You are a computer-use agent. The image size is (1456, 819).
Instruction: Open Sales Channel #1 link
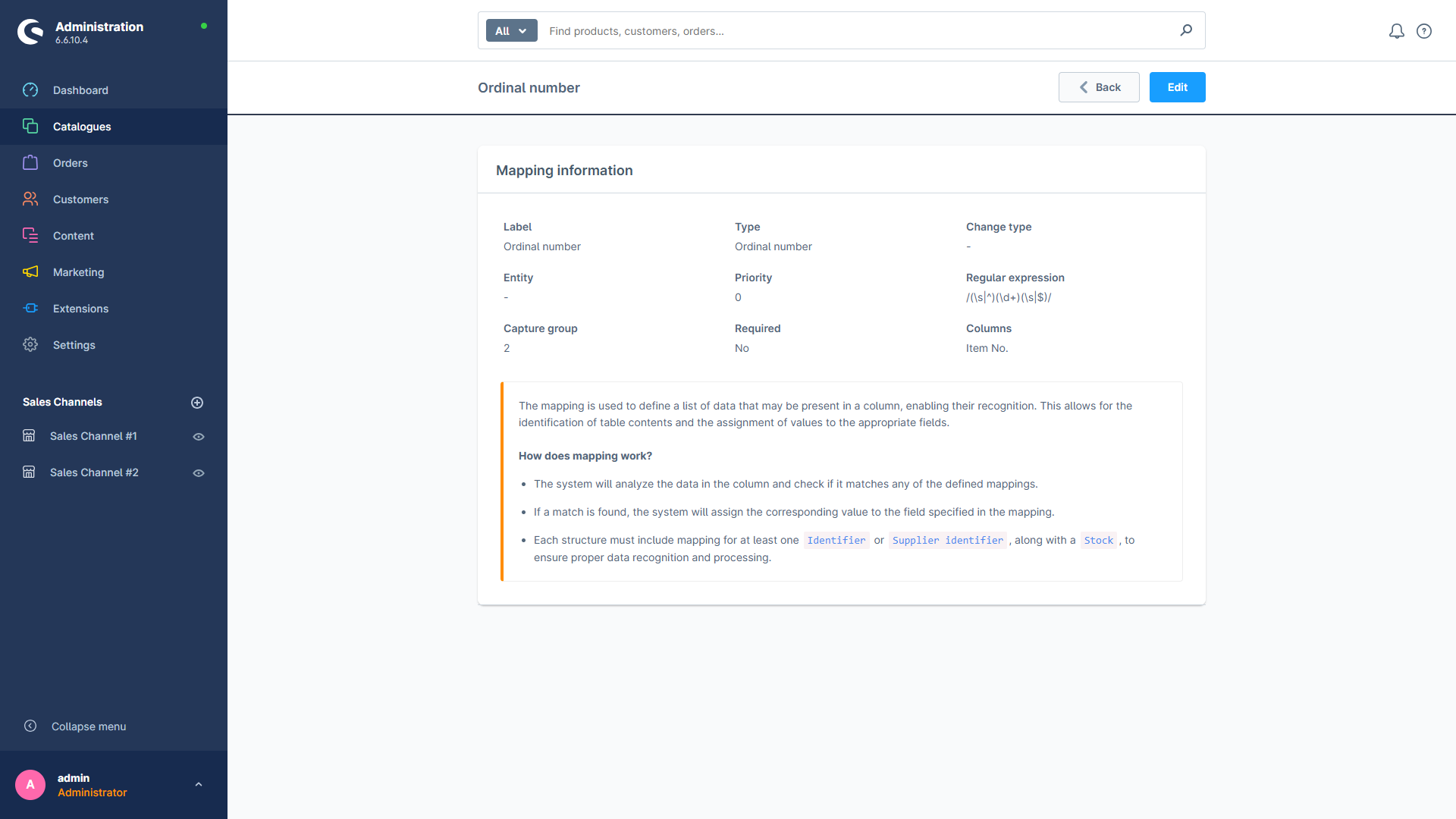tap(93, 436)
